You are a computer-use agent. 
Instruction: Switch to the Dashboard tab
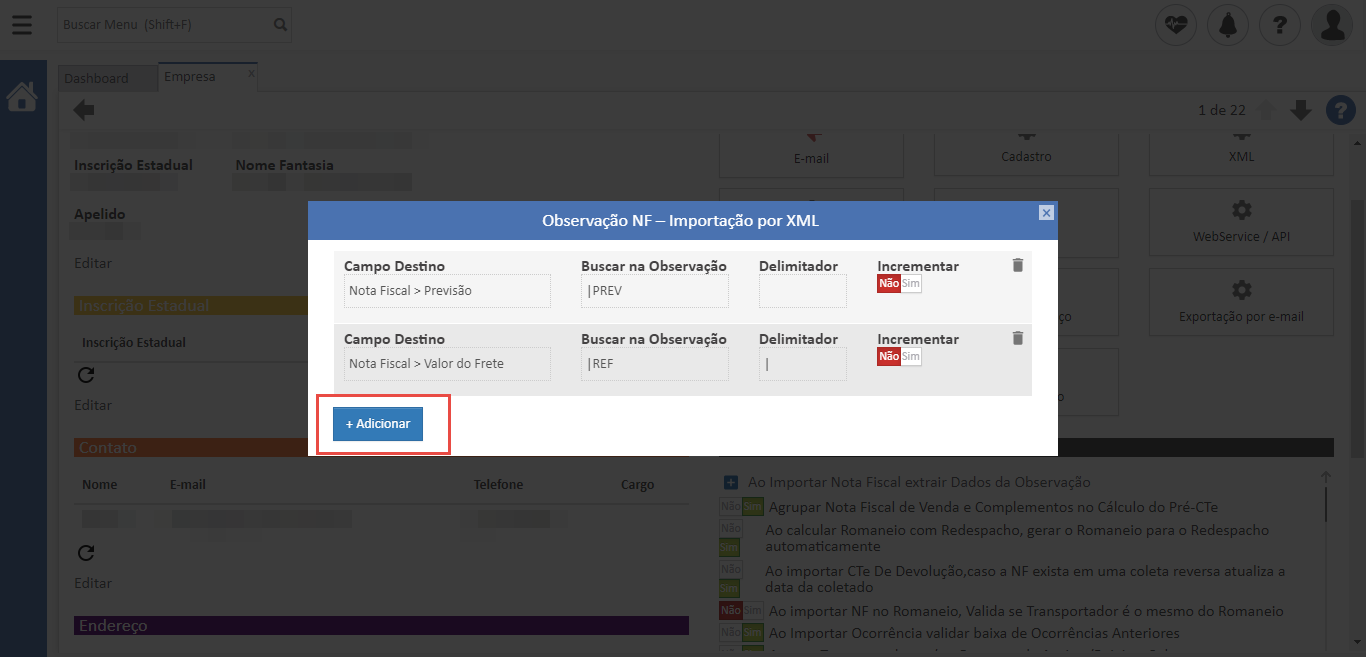click(x=96, y=78)
